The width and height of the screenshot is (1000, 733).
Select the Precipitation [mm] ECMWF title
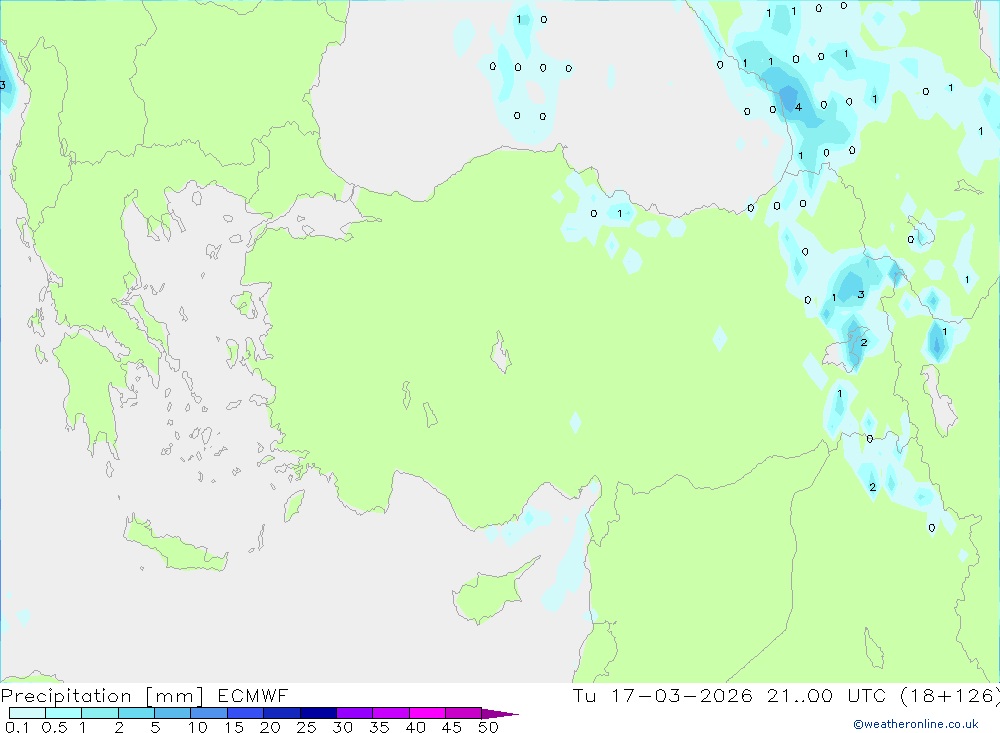click(145, 695)
